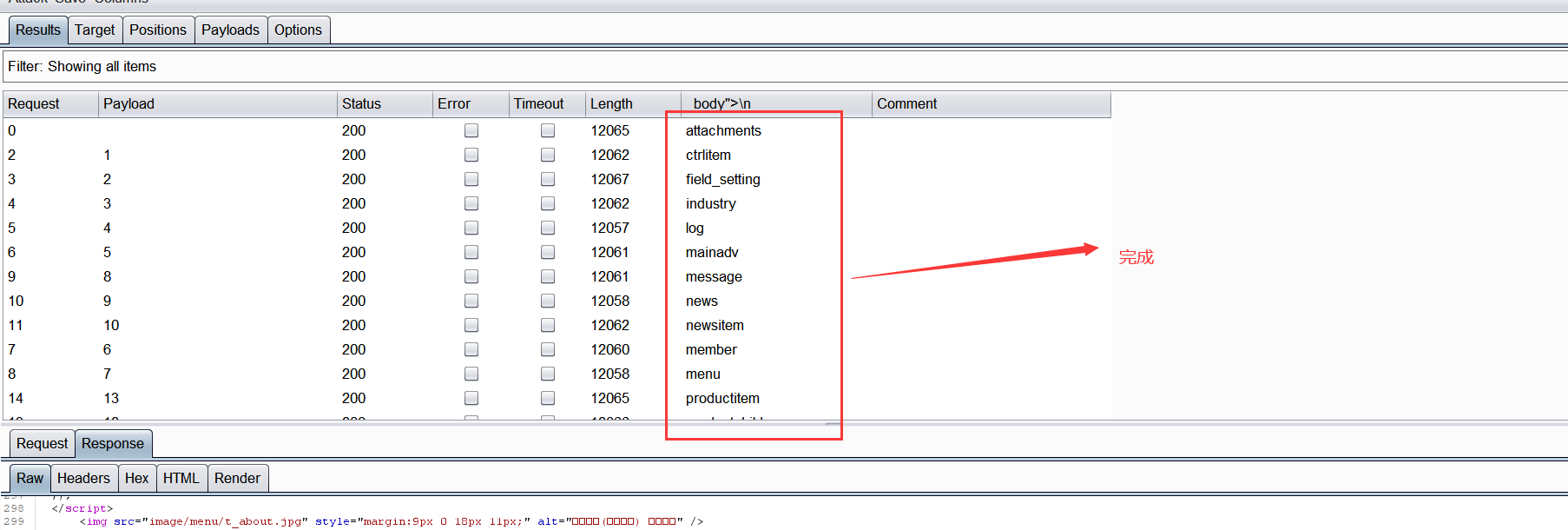
Task: Toggle Error checkbox in the message row
Action: [x=471, y=276]
